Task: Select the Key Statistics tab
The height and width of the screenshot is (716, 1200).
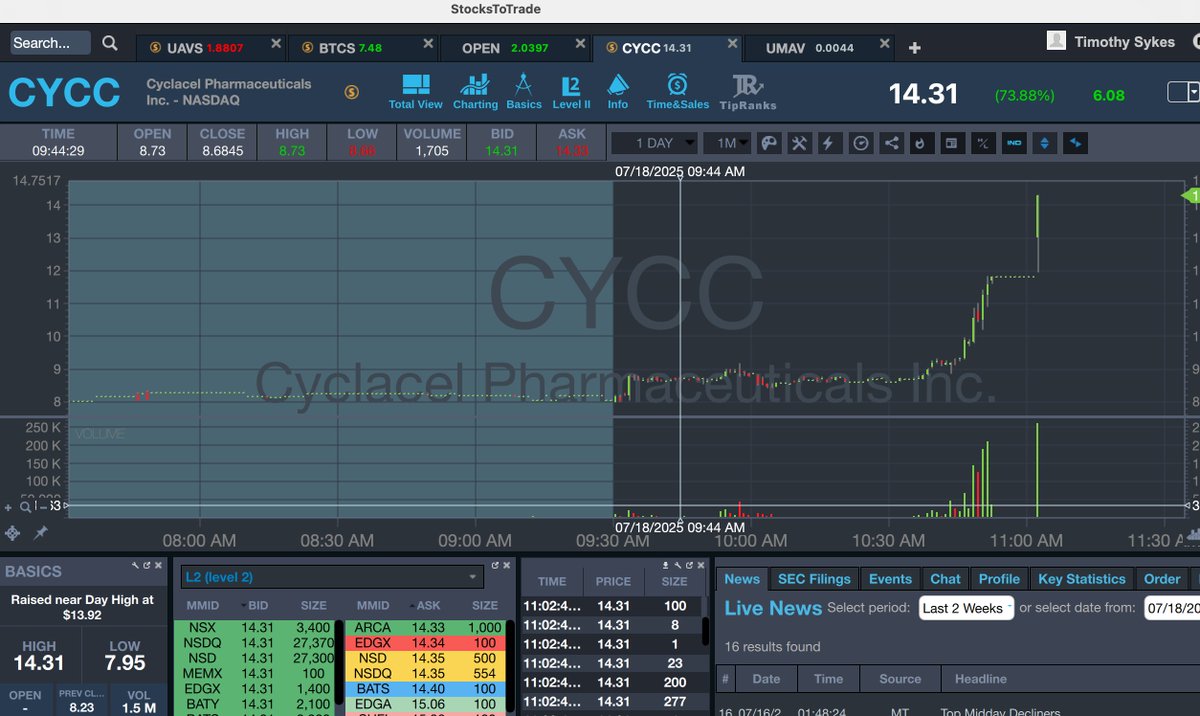Action: tap(1082, 579)
